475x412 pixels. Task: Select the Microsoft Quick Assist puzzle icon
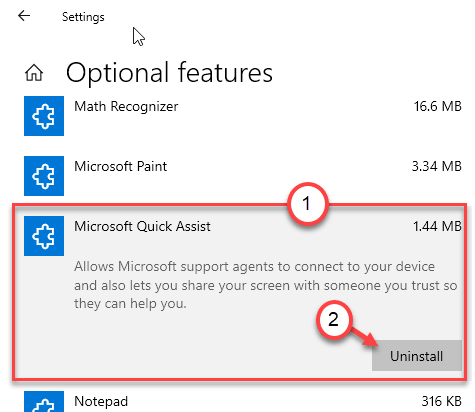click(44, 236)
